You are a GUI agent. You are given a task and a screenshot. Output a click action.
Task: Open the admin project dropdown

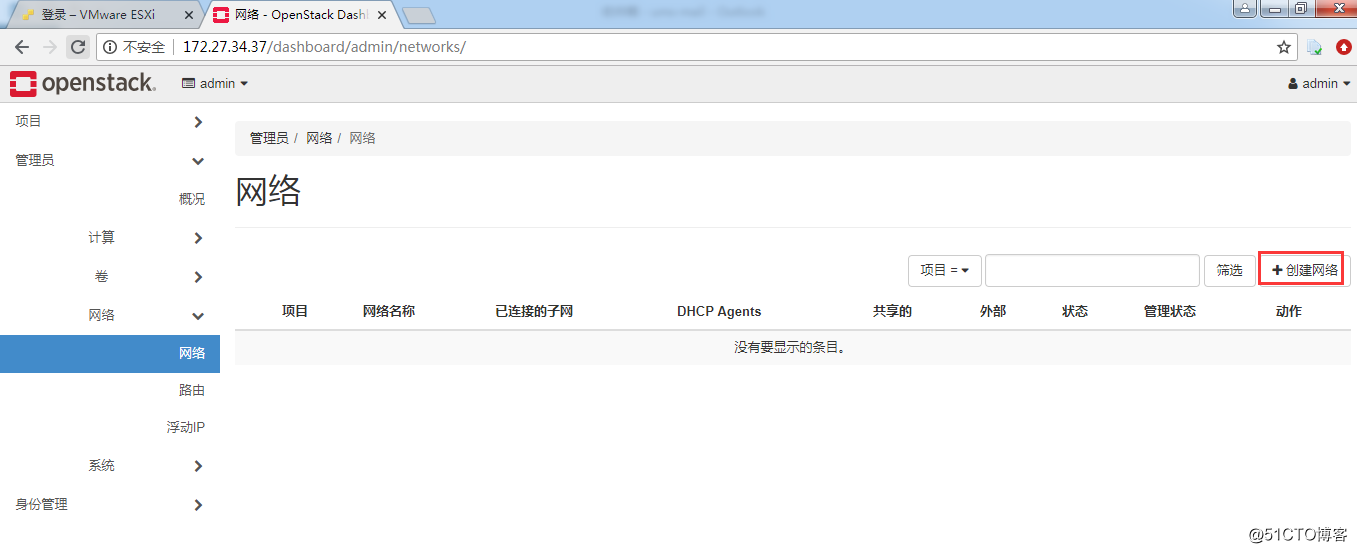pyautogui.click(x=215, y=84)
